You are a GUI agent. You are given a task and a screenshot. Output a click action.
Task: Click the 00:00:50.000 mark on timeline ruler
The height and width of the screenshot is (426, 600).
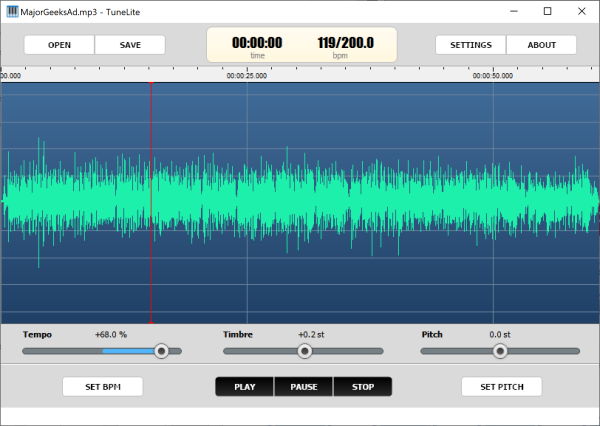(493, 75)
